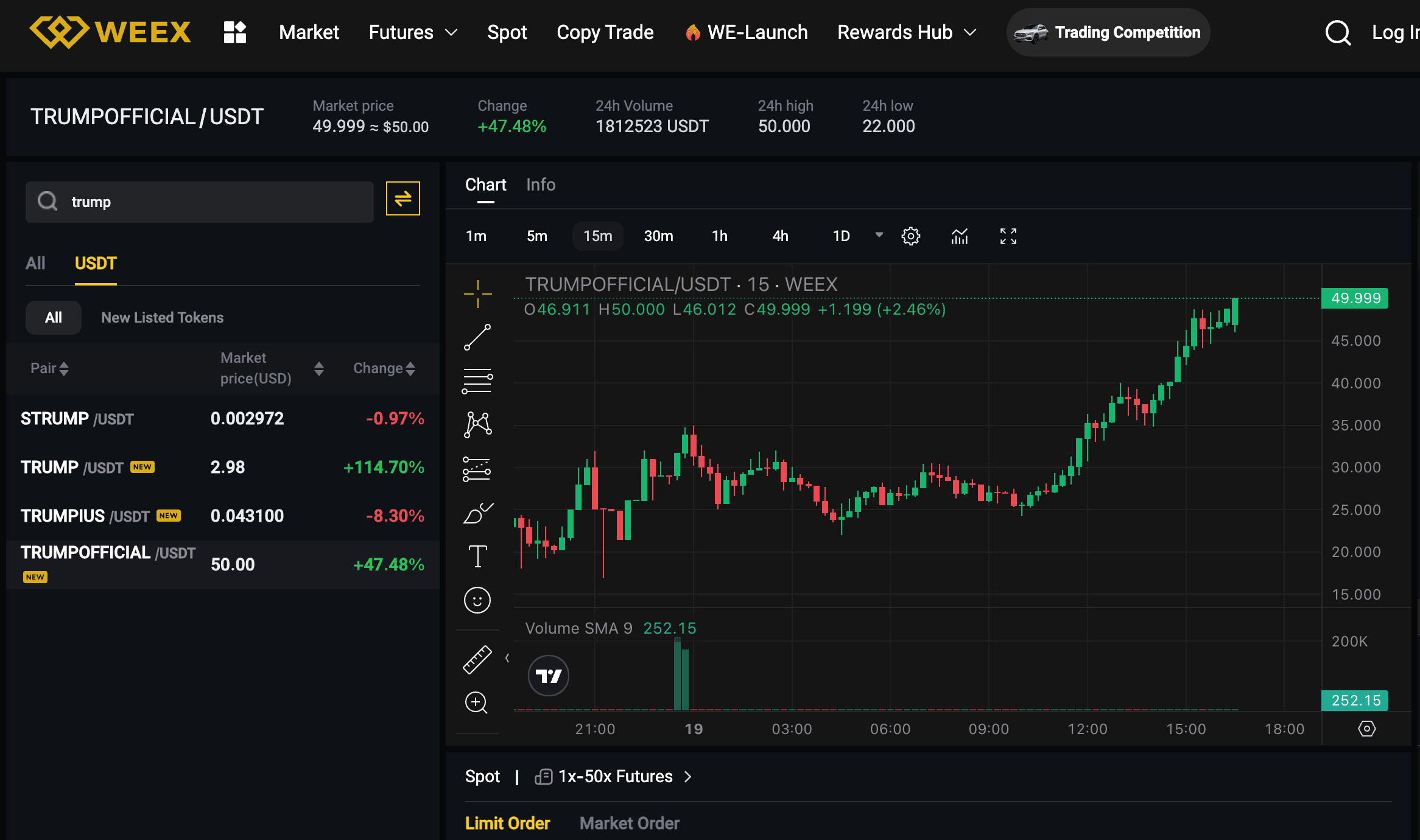The height and width of the screenshot is (840, 1420).
Task: Select the Market Order tab
Action: pos(629,823)
